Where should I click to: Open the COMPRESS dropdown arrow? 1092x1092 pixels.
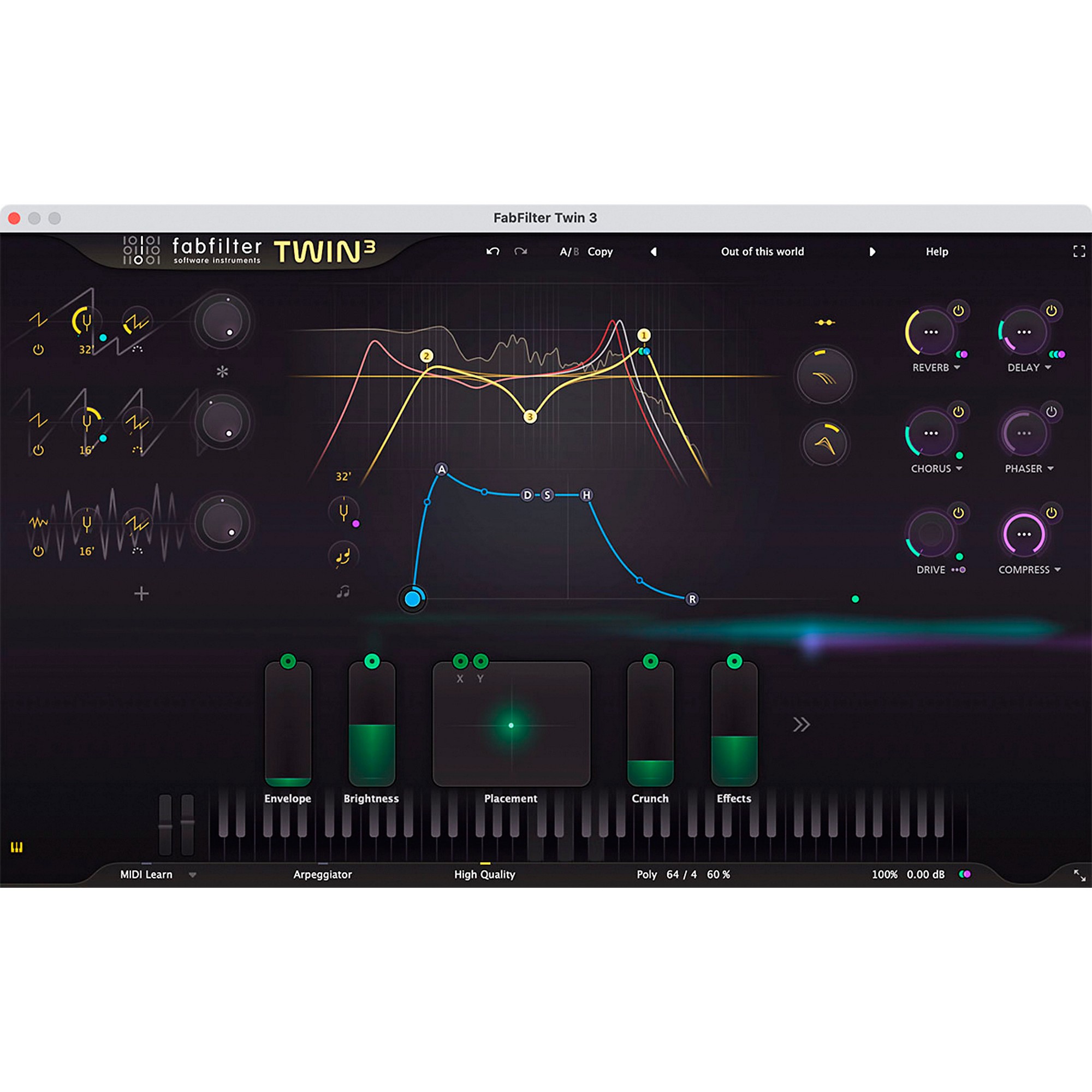click(1057, 569)
